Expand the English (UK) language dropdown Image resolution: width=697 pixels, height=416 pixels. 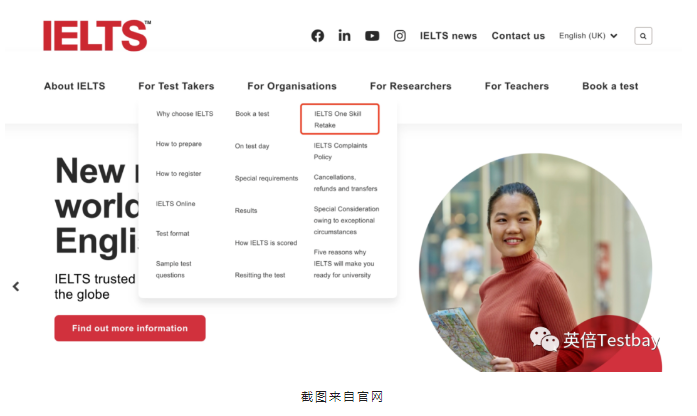[x=588, y=36]
